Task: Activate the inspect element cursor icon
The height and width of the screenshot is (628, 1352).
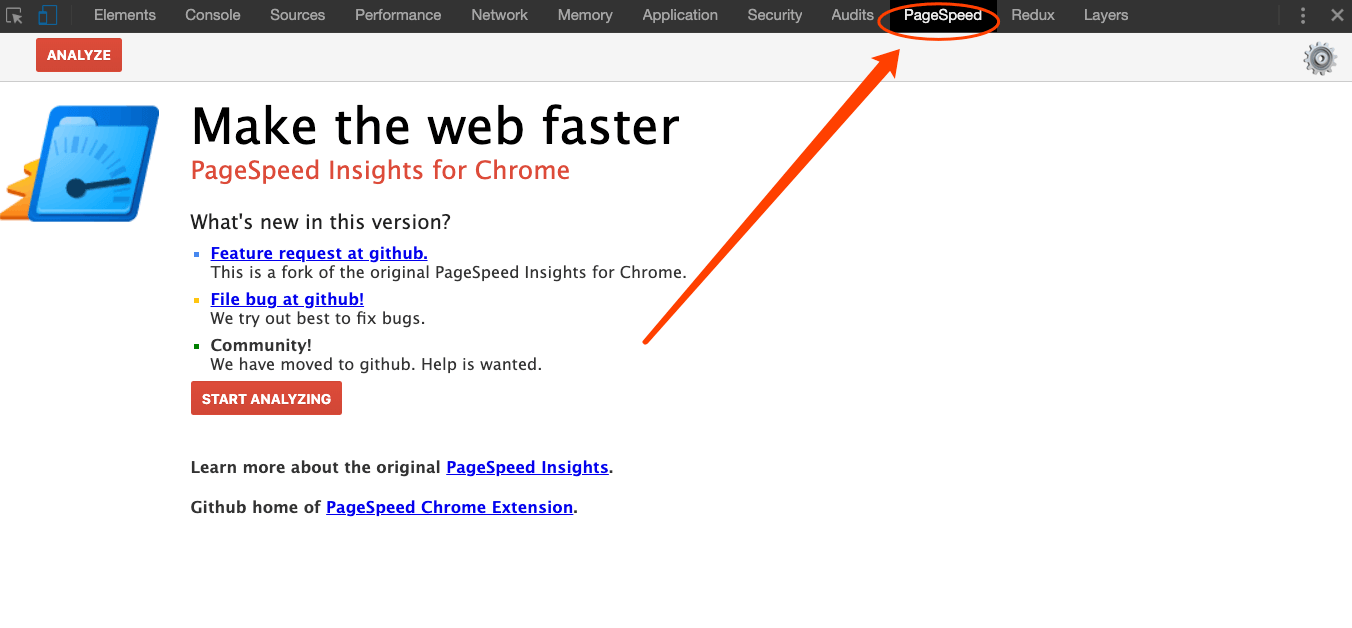Action: click(x=14, y=15)
